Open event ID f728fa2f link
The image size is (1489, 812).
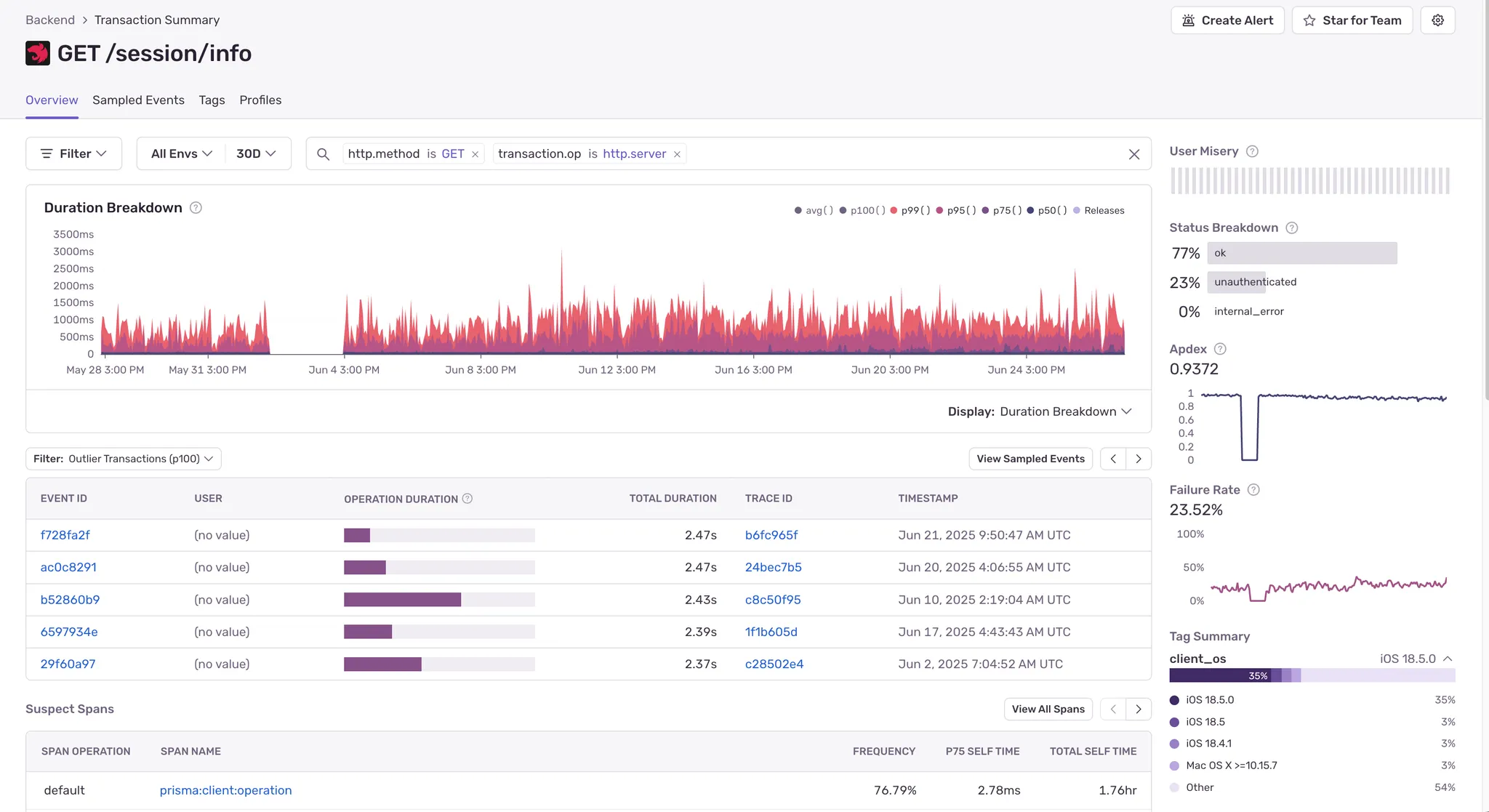[65, 535]
